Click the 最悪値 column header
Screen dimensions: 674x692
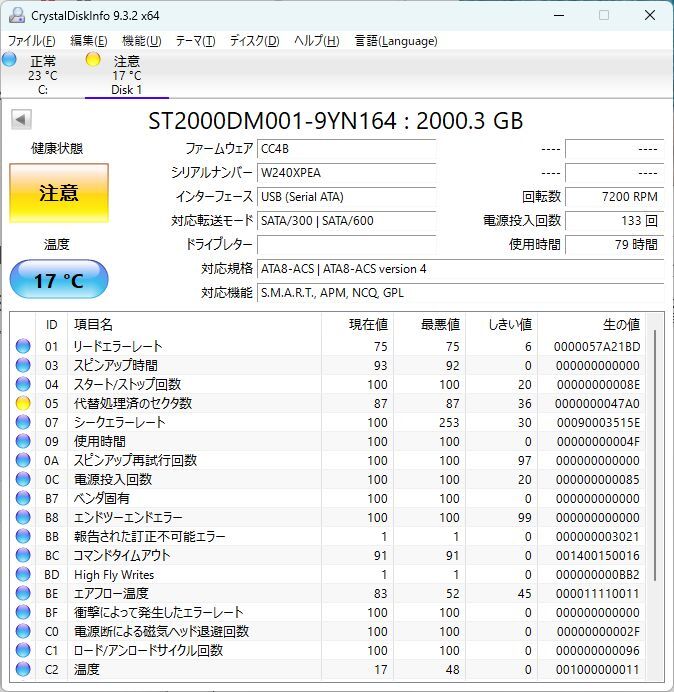(x=429, y=324)
